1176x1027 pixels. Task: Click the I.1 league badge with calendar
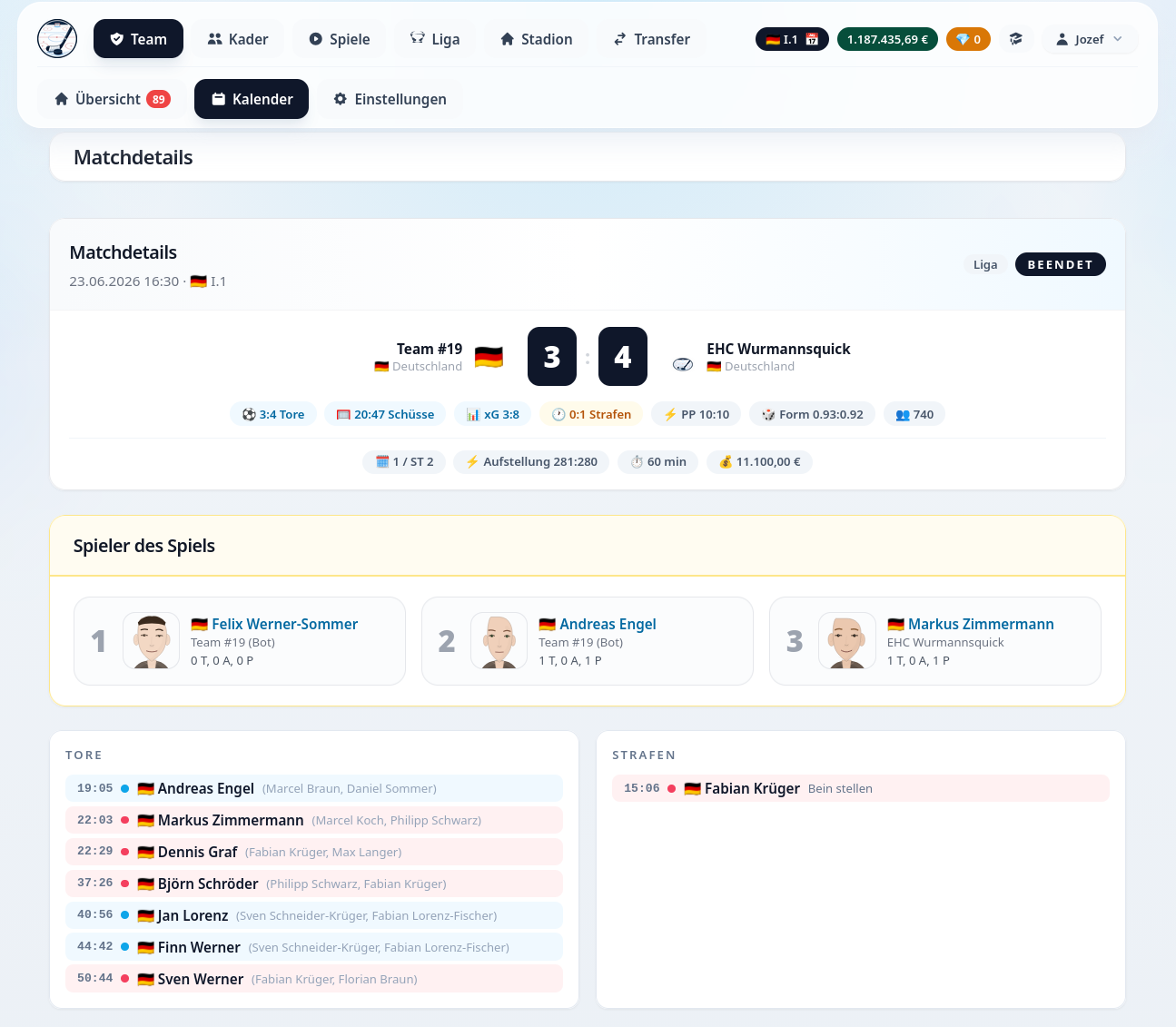tap(792, 39)
